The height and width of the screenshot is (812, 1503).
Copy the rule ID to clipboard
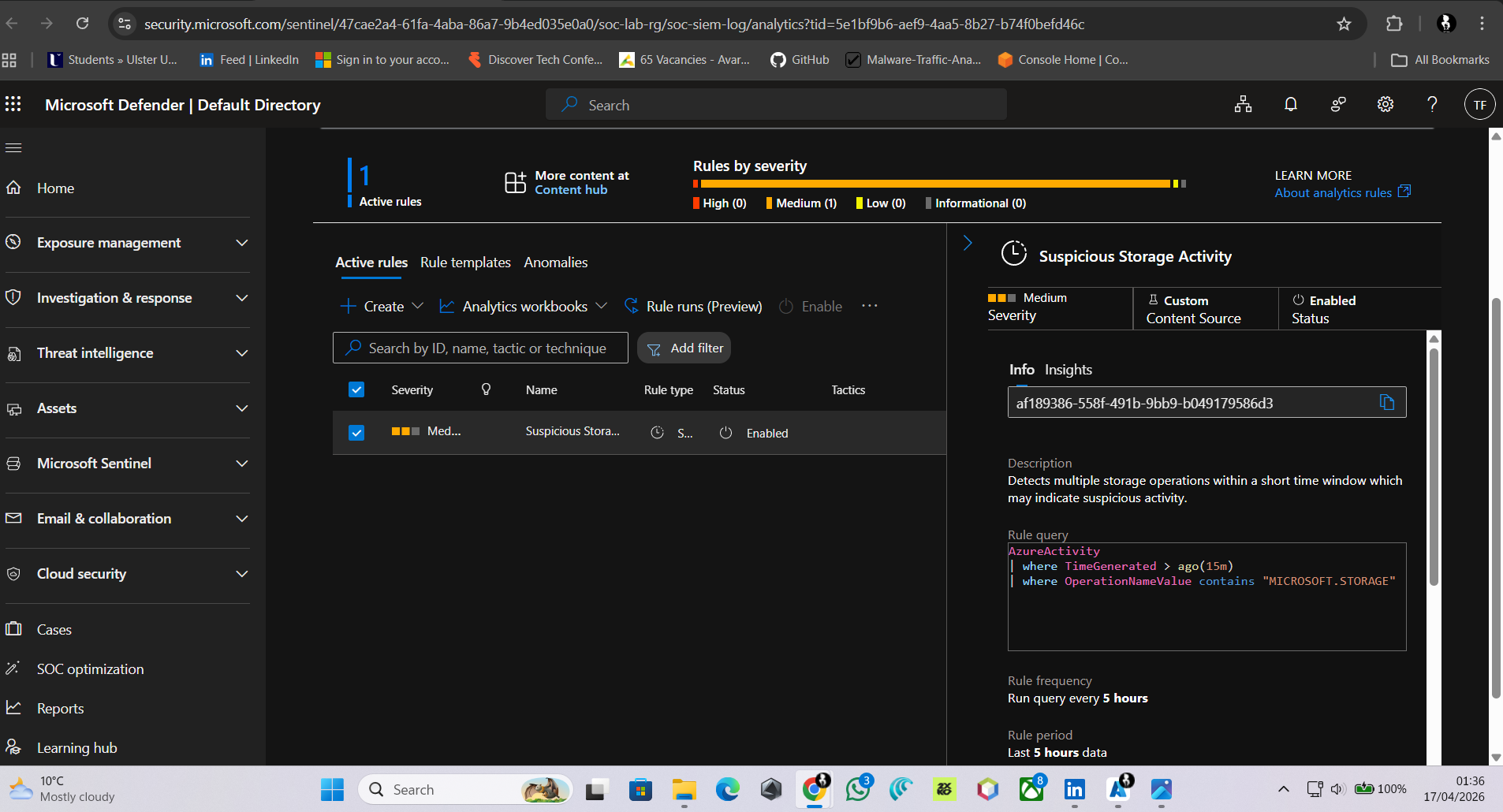(x=1387, y=403)
